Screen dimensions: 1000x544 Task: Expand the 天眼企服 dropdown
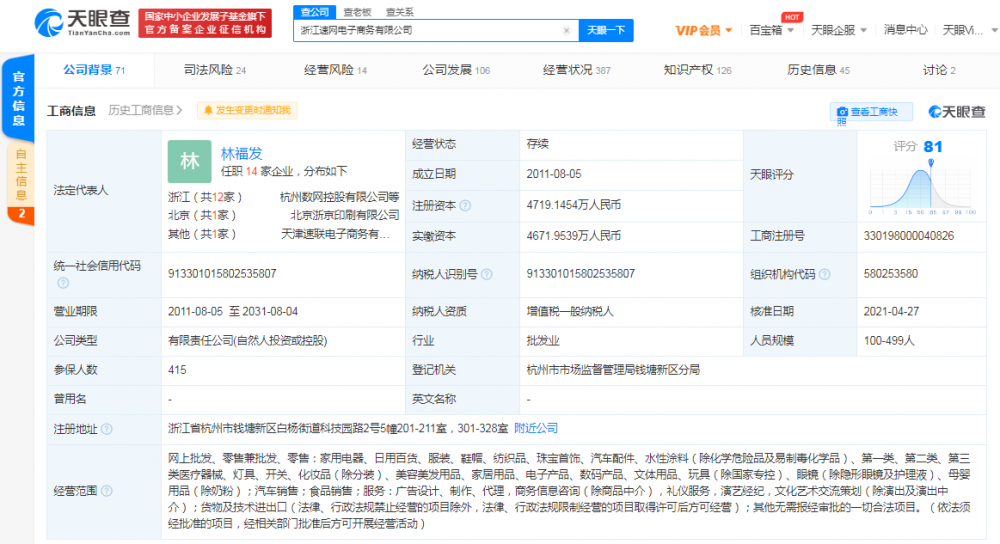click(x=838, y=30)
